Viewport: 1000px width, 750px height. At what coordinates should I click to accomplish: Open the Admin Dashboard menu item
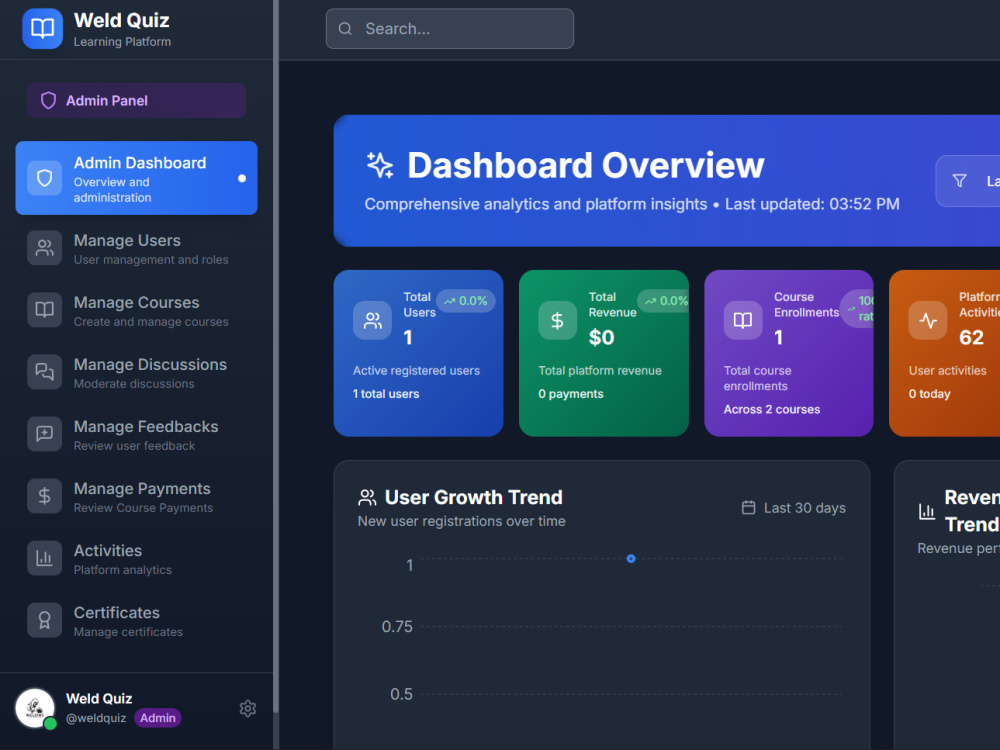[136, 178]
